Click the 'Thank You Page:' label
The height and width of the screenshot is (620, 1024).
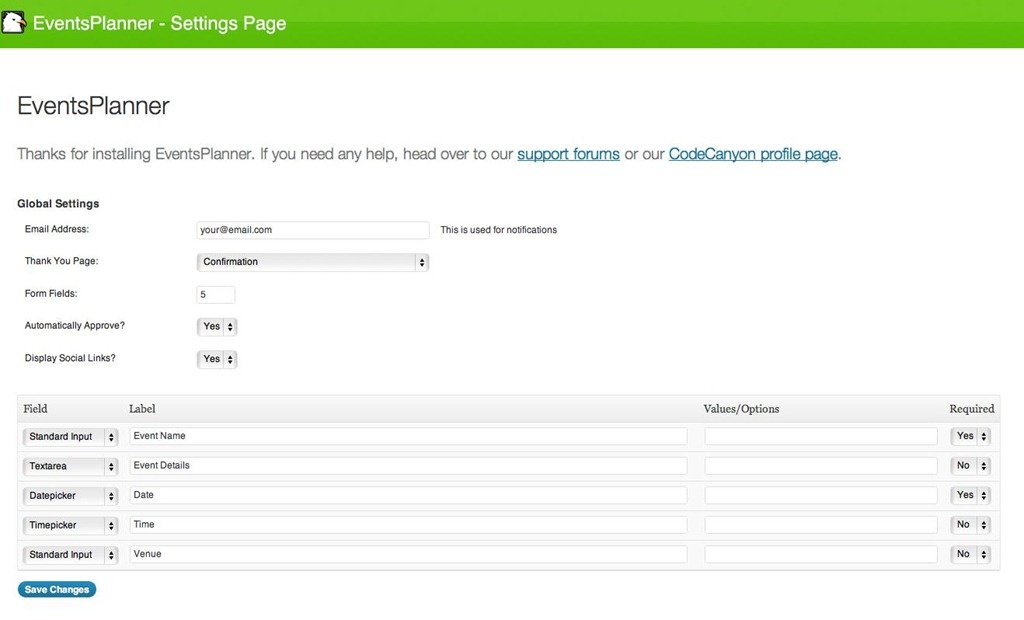61,261
